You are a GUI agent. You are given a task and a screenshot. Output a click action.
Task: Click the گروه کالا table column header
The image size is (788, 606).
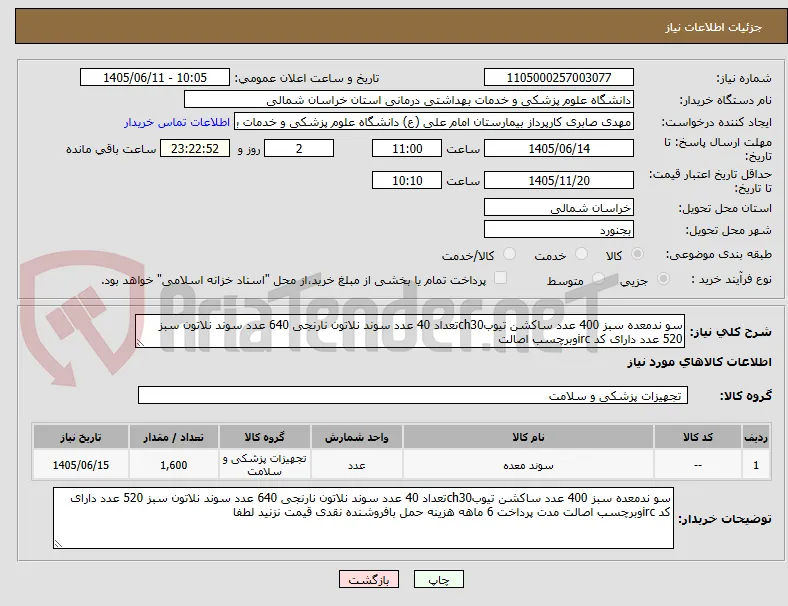pyautogui.click(x=265, y=437)
